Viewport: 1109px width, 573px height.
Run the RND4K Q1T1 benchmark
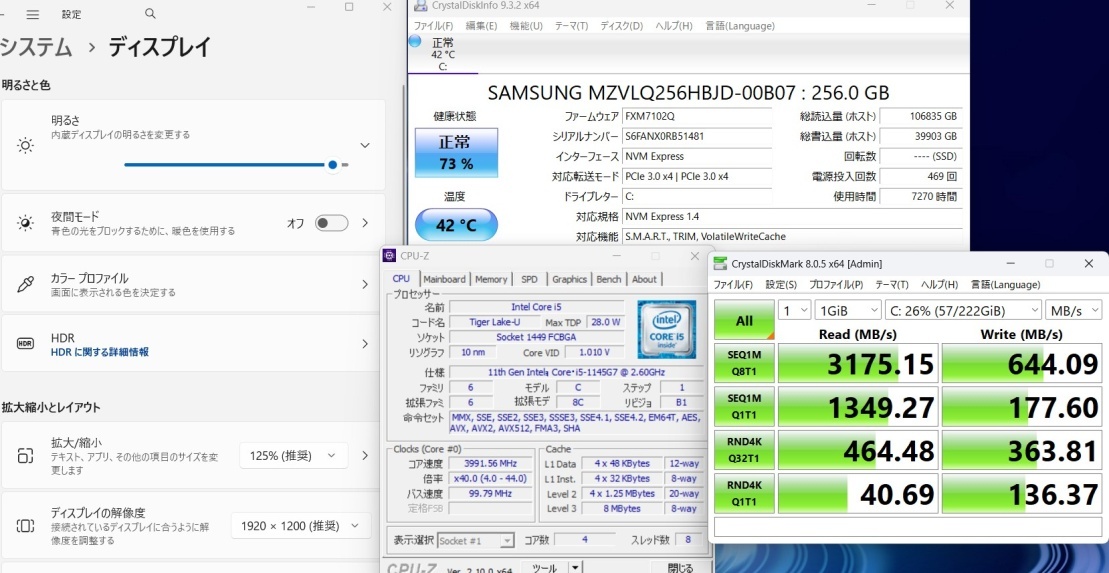click(744, 493)
